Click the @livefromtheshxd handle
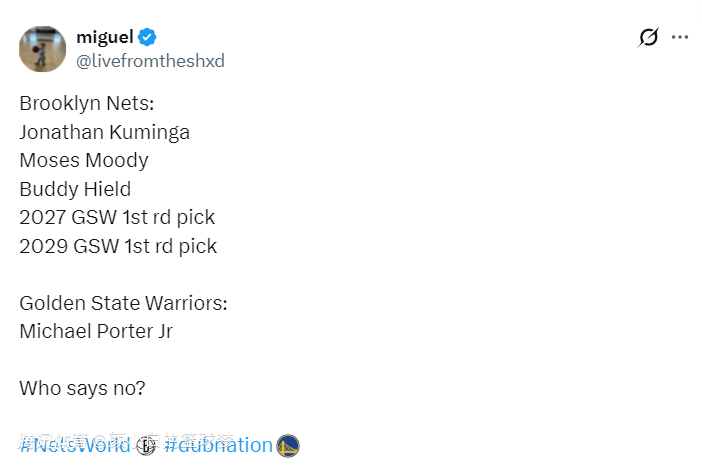The width and height of the screenshot is (702, 465). pos(150,61)
